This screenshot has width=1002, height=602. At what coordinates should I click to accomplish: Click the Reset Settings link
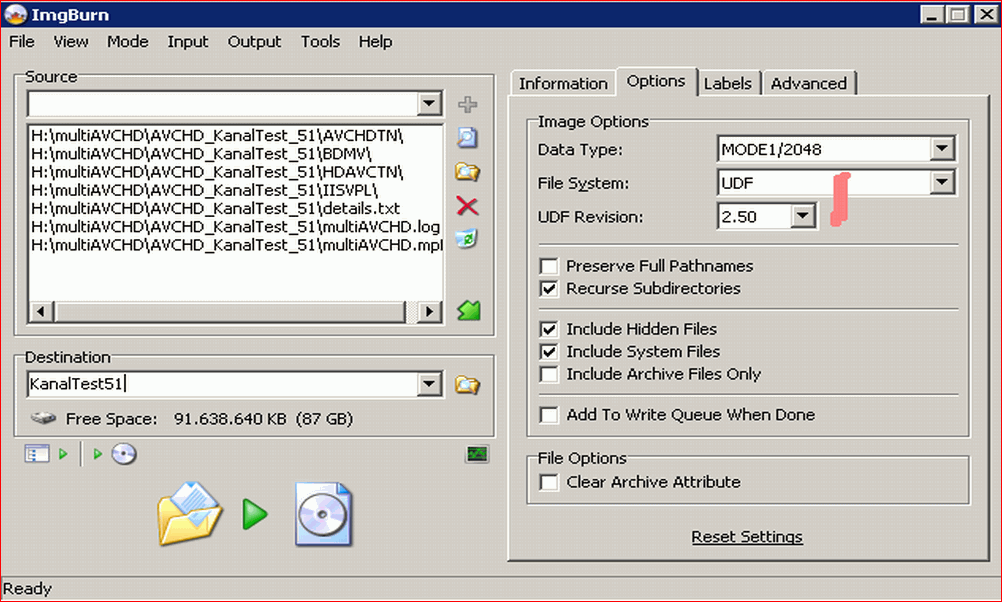pyautogui.click(x=747, y=537)
